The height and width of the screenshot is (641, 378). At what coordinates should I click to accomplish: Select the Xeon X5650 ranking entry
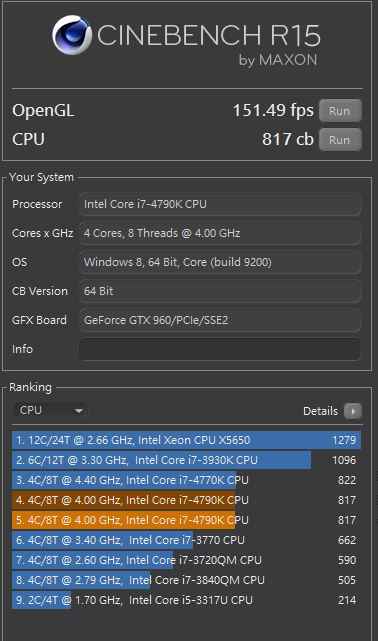(x=186, y=440)
